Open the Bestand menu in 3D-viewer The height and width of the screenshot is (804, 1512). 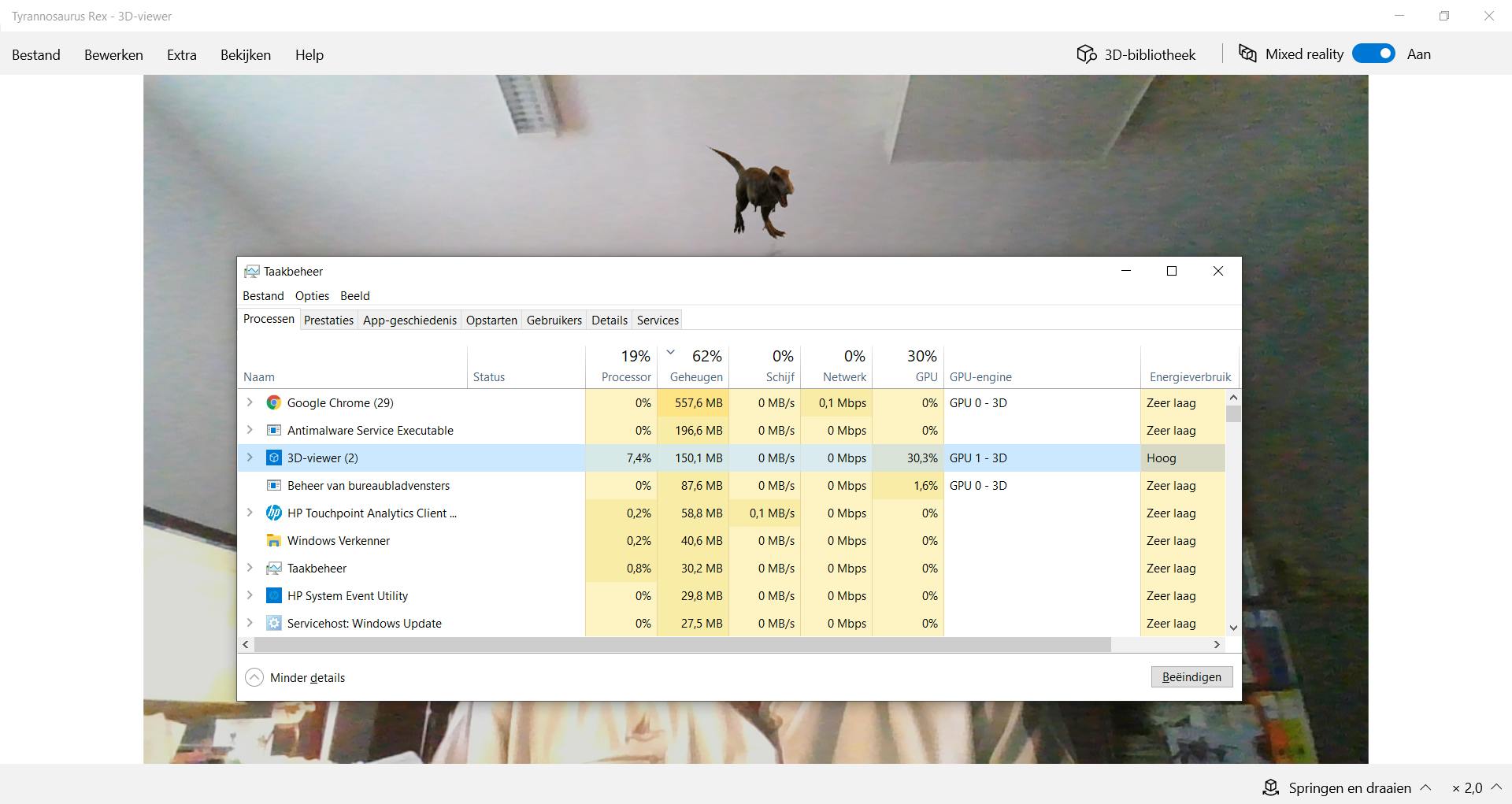point(36,54)
